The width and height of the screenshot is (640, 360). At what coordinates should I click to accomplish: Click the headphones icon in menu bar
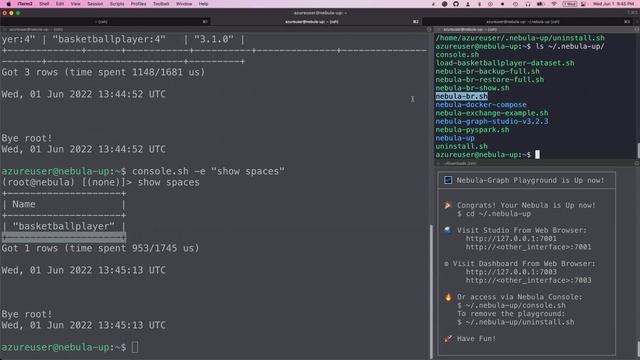tap(528, 4)
